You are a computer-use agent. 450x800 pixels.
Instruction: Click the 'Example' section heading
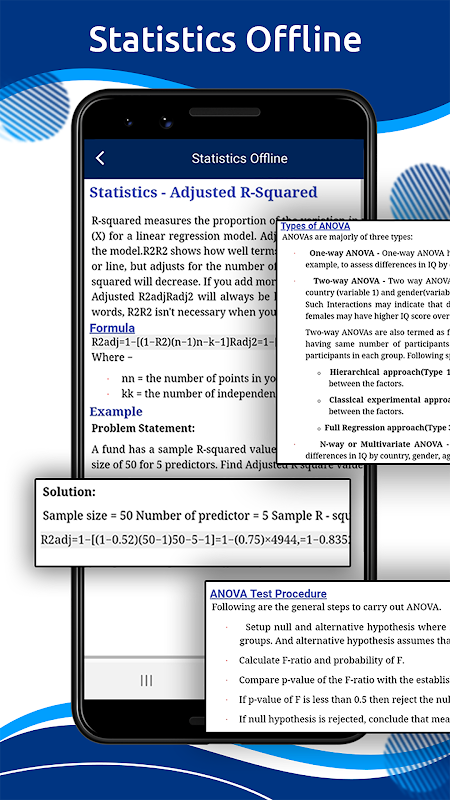(x=116, y=411)
